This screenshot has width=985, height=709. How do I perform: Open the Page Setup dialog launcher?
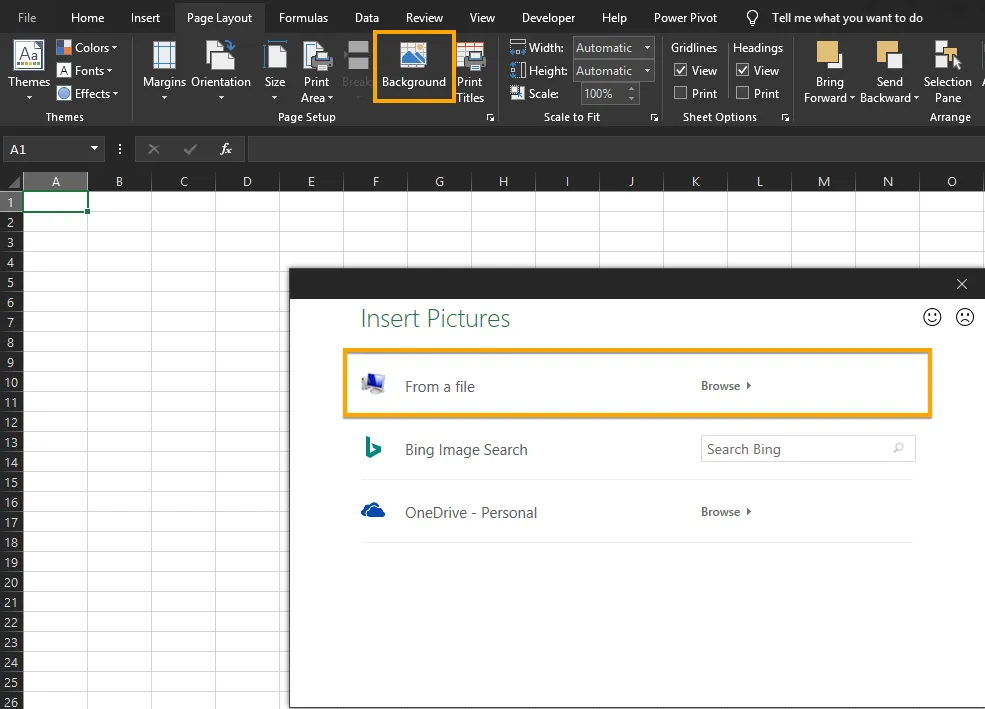coord(490,117)
